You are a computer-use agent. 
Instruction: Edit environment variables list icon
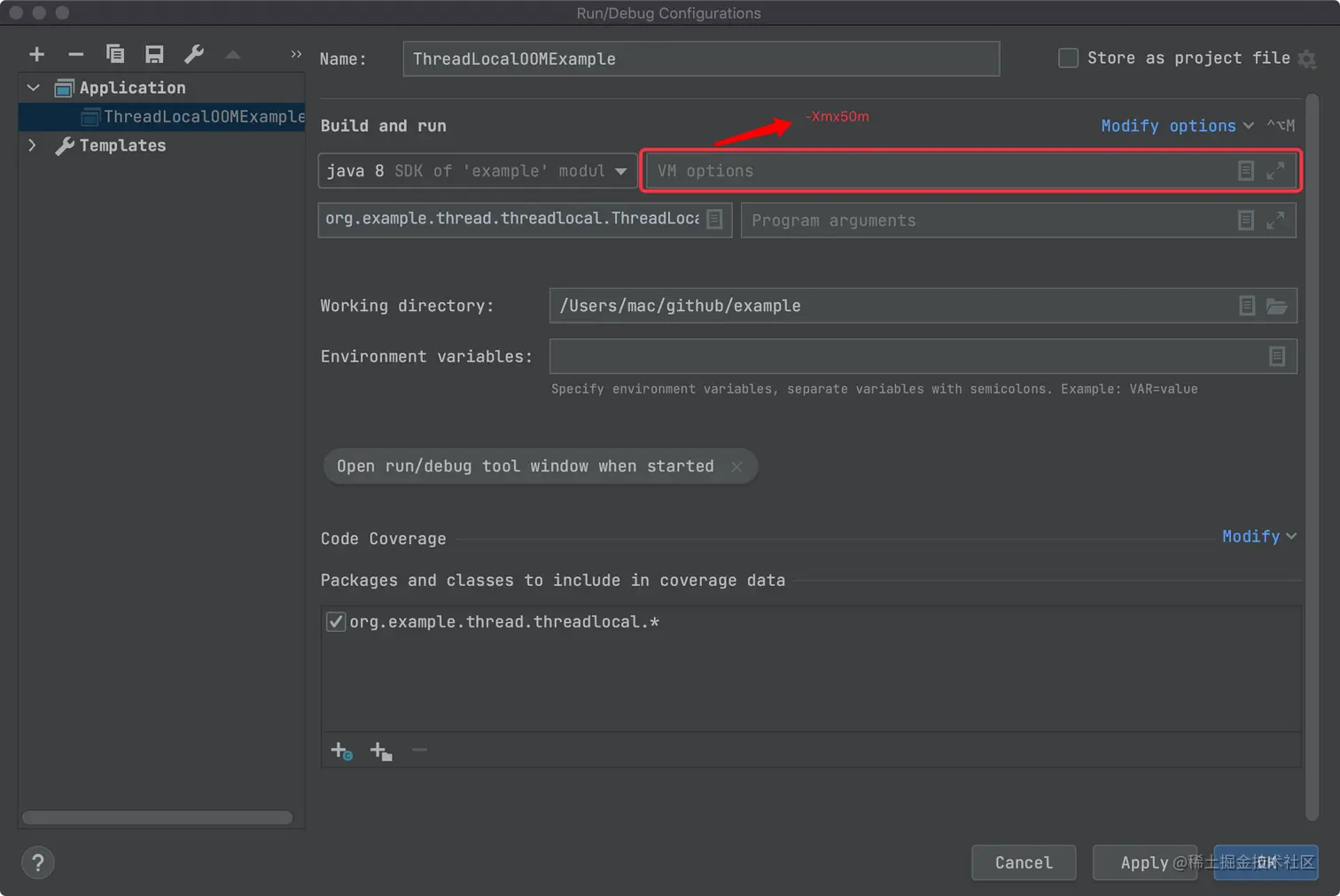click(x=1277, y=356)
